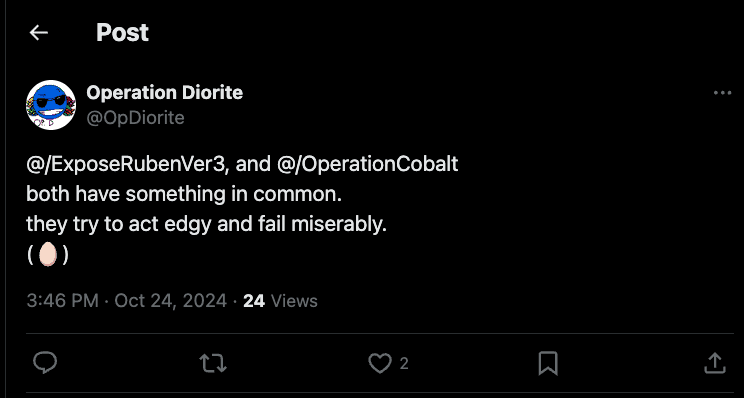The image size is (744, 398).
Task: Go back using the left arrow
Action: tap(39, 33)
